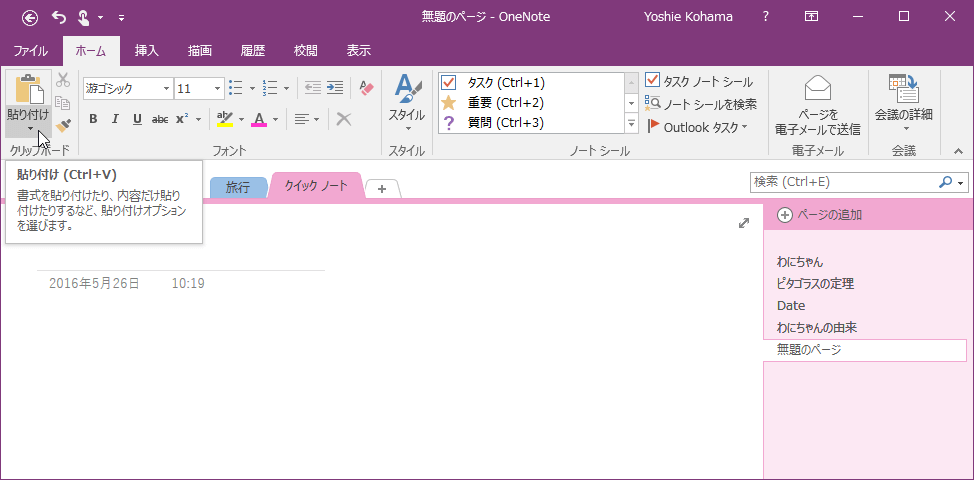Click the Copy icon
This screenshot has height=480, width=974.
coord(63,102)
